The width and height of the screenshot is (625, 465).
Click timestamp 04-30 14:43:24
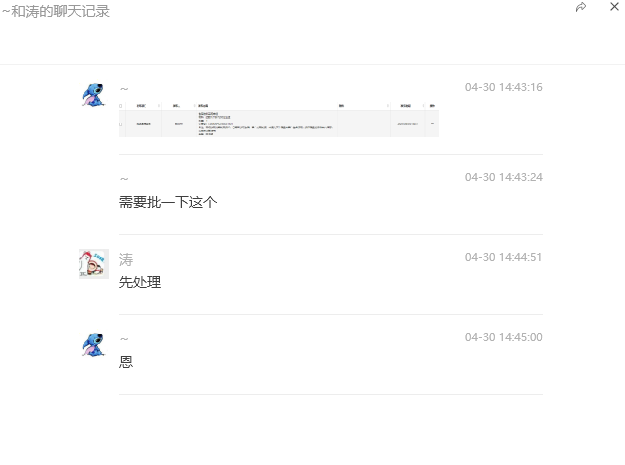click(503, 177)
